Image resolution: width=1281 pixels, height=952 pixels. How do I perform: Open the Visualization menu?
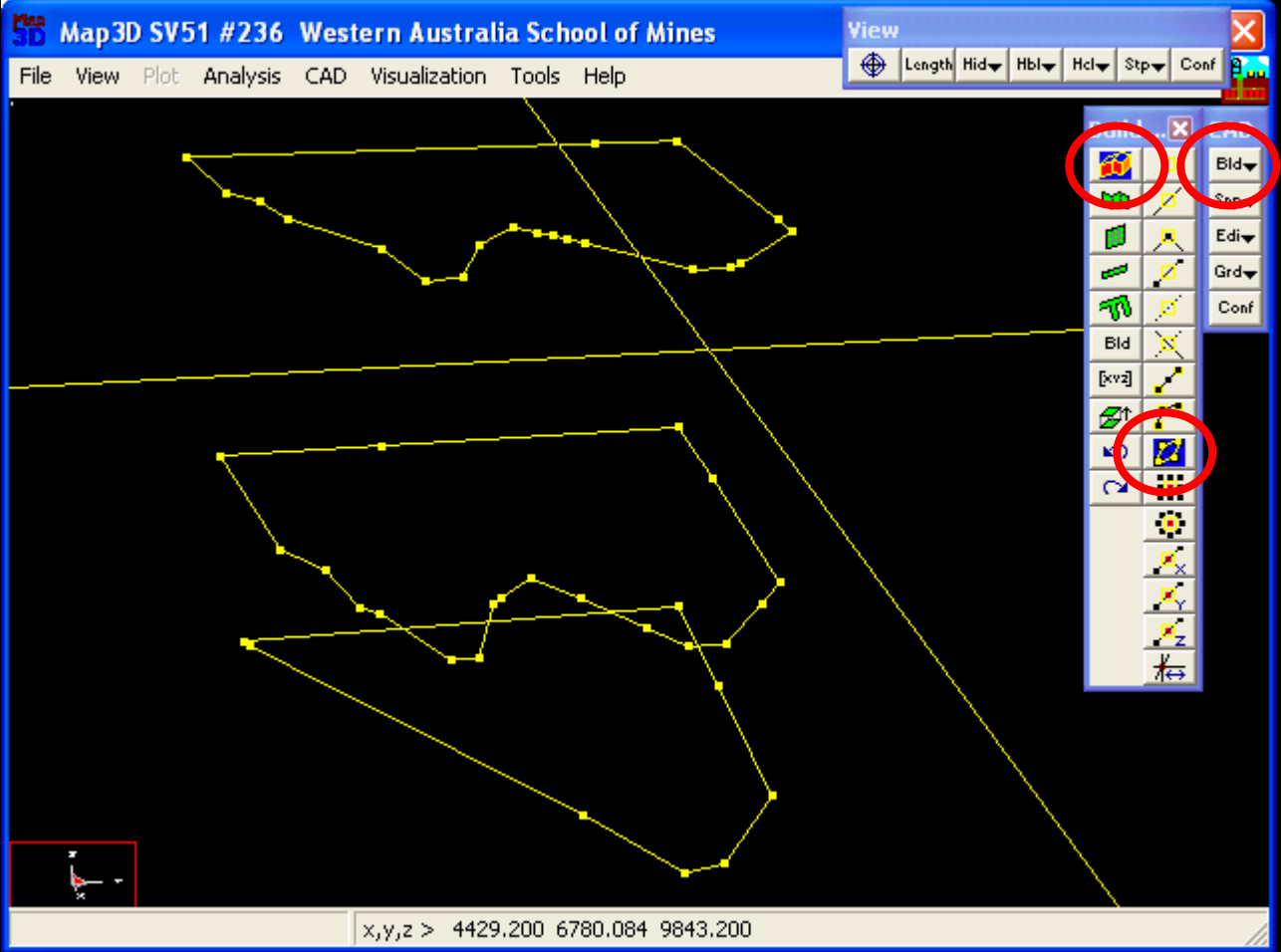point(428,76)
